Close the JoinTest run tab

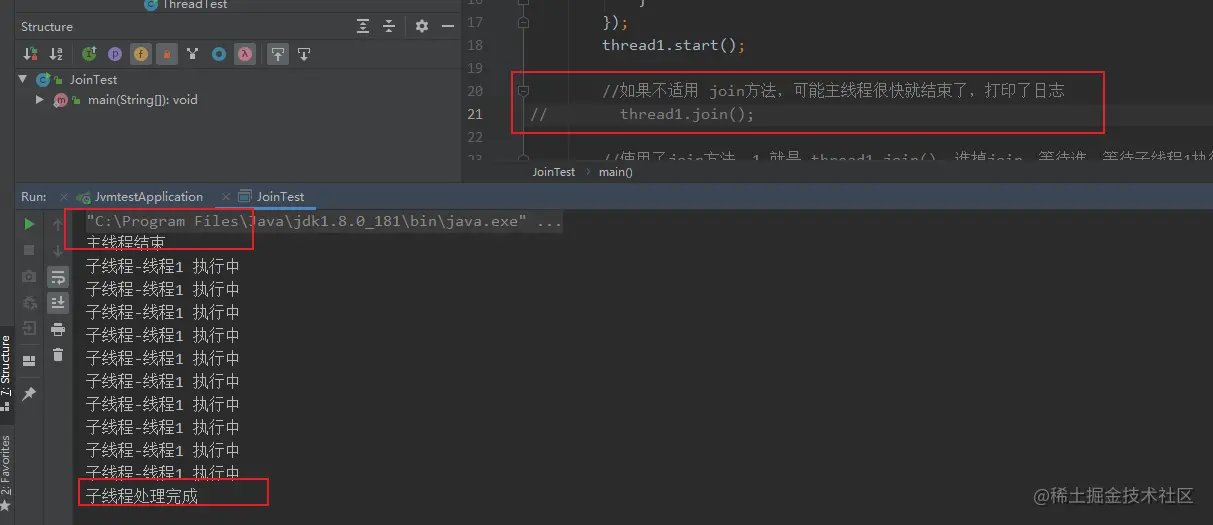226,197
